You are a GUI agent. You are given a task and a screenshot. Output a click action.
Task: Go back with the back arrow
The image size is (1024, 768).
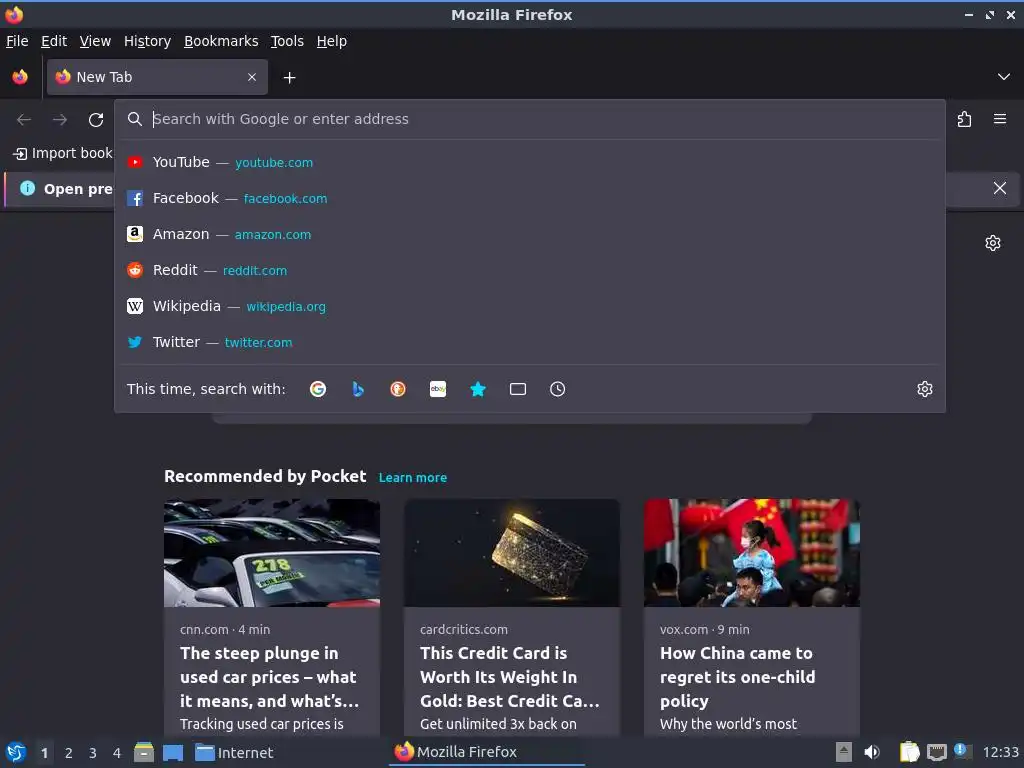(x=24, y=120)
